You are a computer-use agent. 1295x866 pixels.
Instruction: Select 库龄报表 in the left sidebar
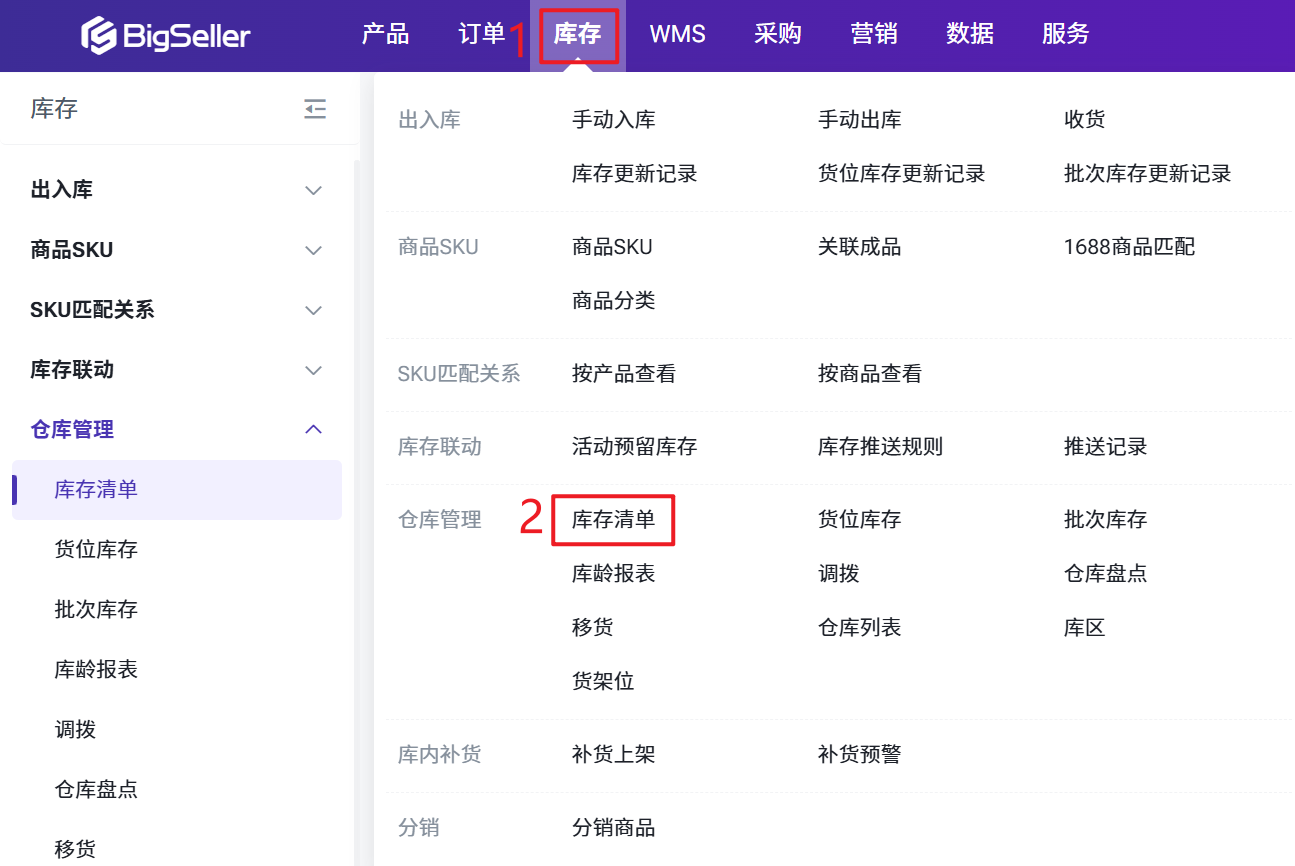pyautogui.click(x=96, y=669)
